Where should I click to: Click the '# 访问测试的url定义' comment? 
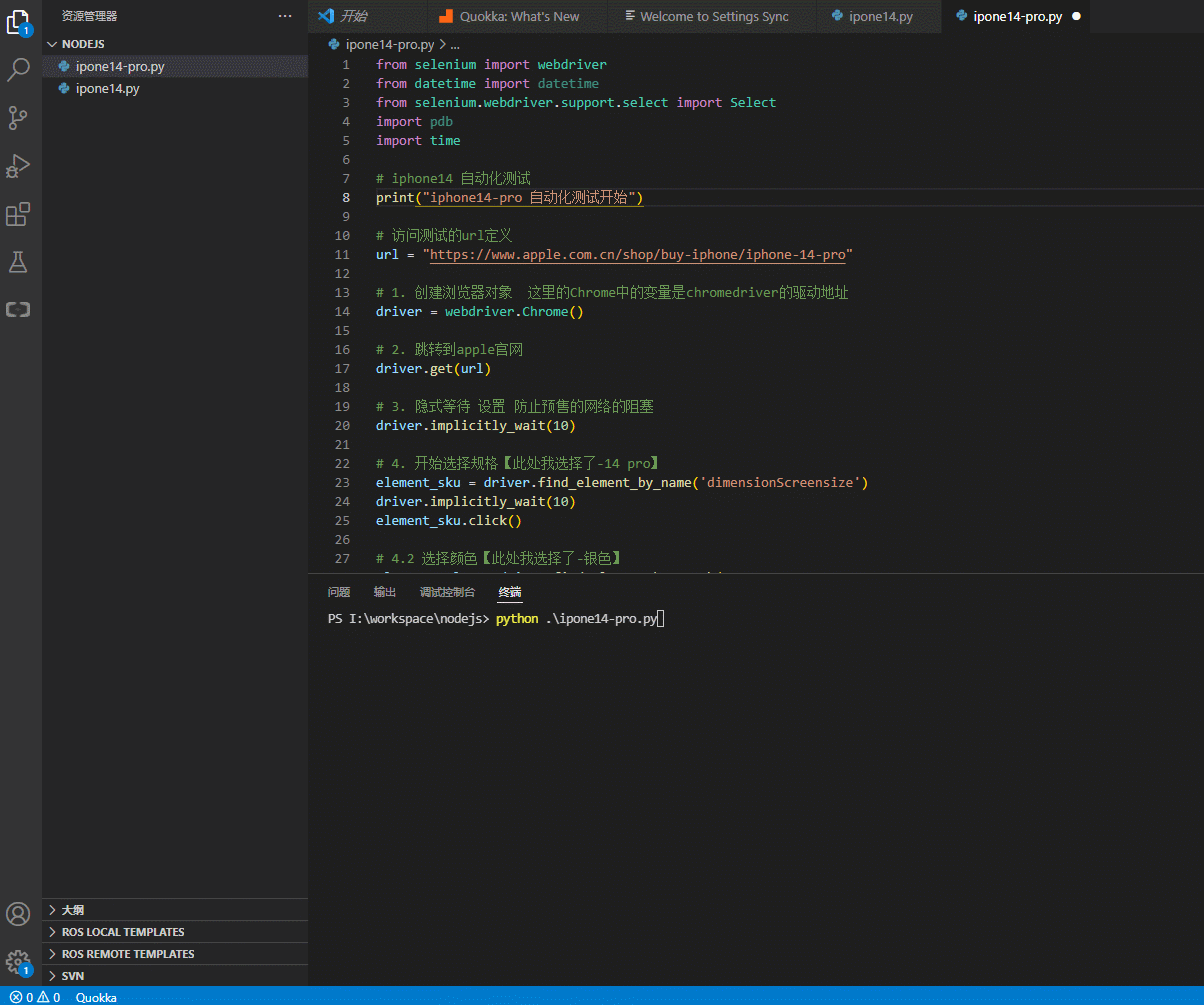tap(444, 236)
